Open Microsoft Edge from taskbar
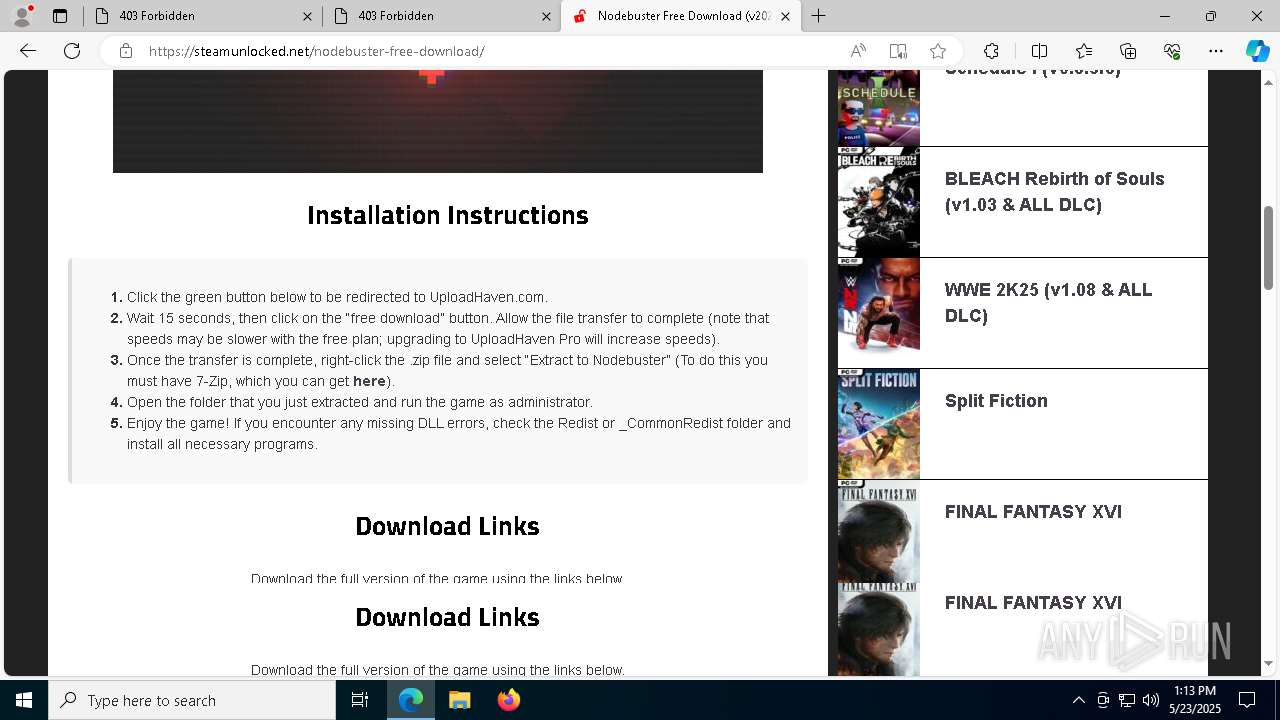The image size is (1280, 720). (411, 700)
